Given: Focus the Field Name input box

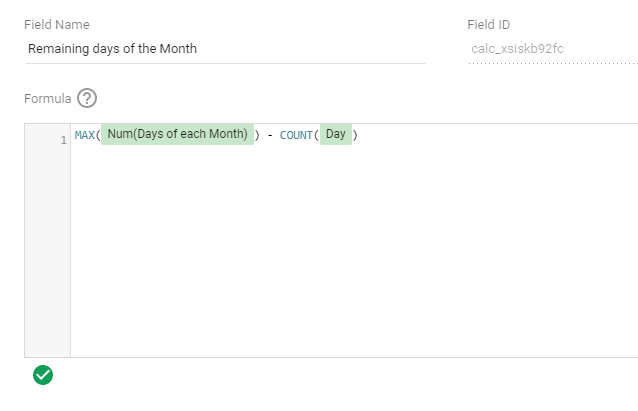Looking at the screenshot, I should 225,48.
